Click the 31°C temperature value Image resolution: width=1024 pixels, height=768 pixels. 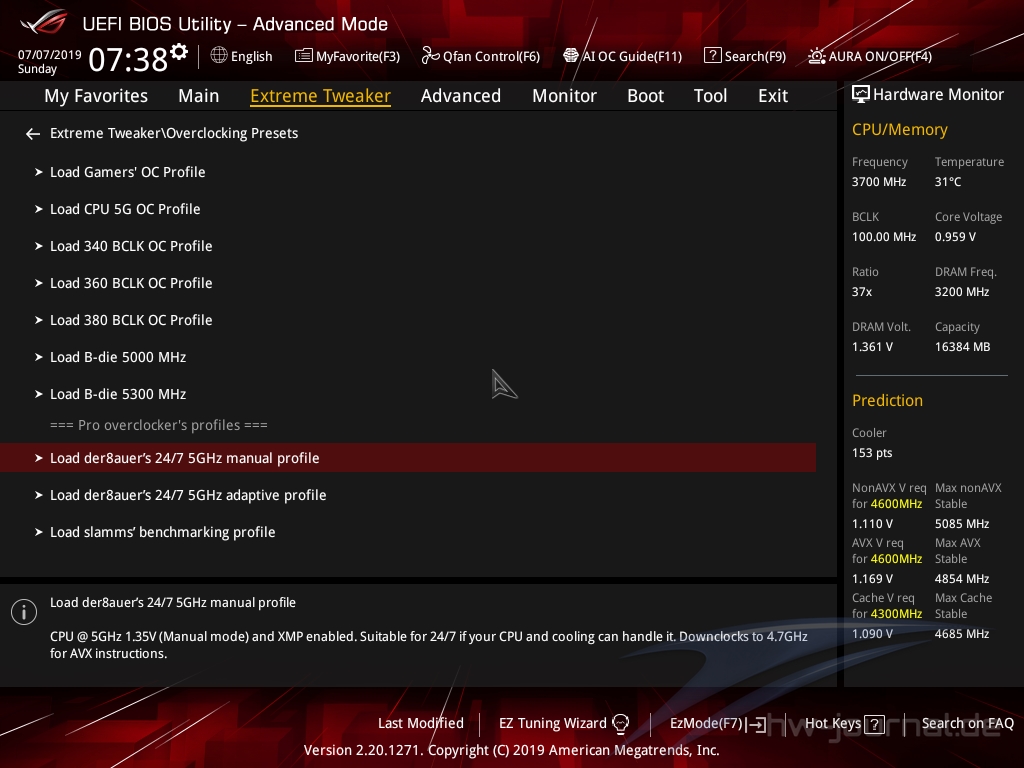948,182
